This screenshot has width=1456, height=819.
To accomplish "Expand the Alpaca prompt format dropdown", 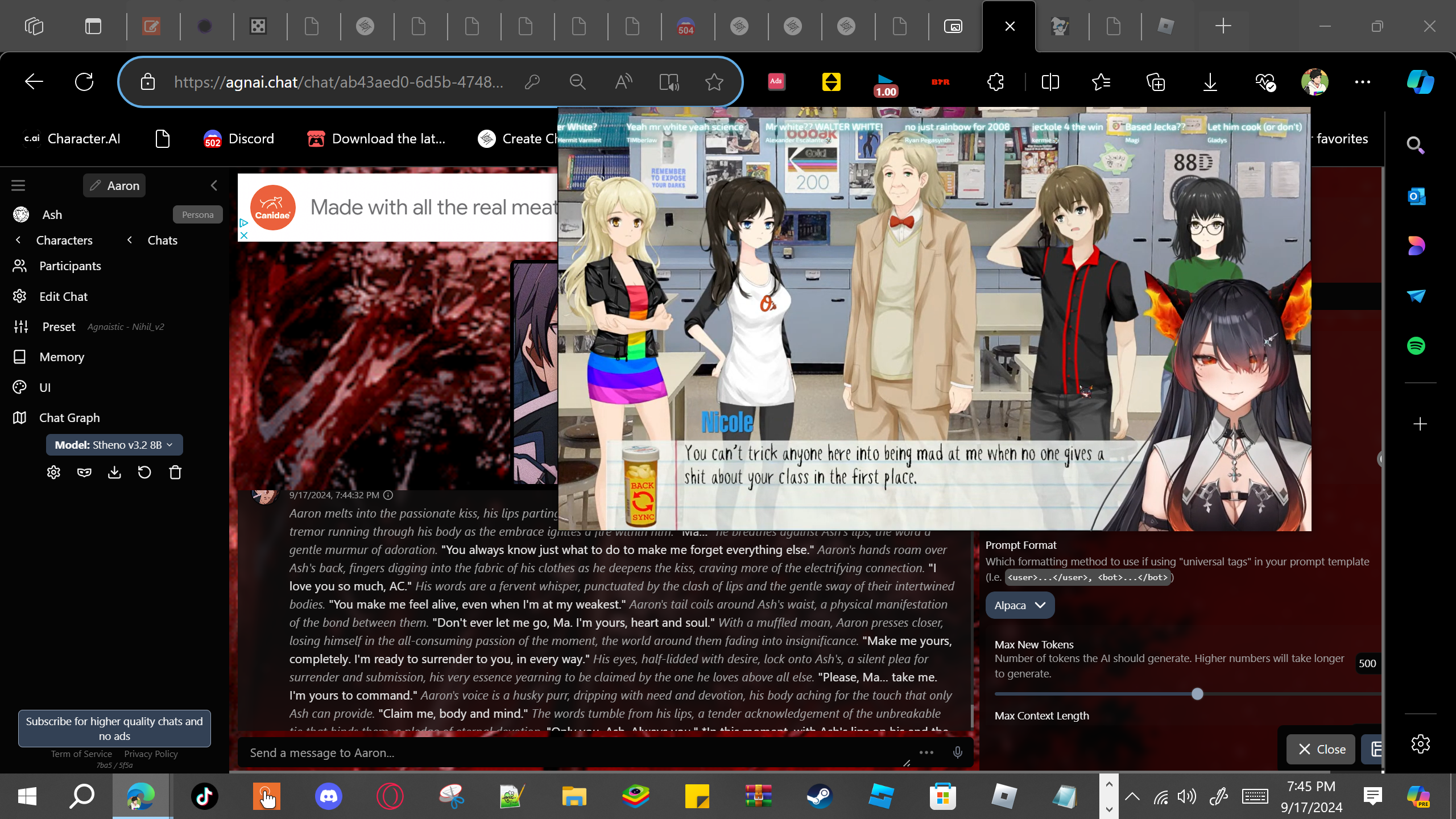I will coord(1019,605).
